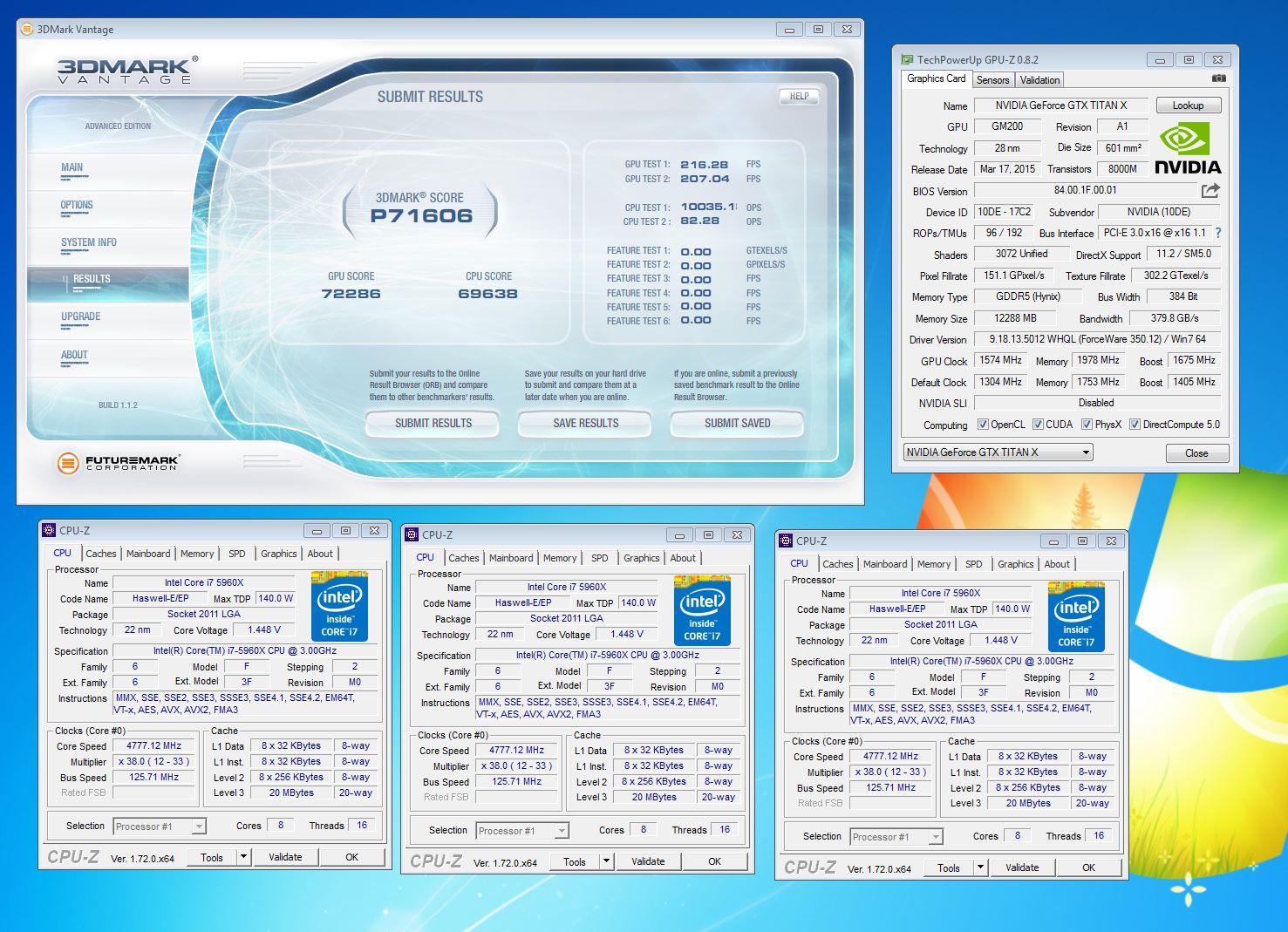This screenshot has height=932, width=1288.
Task: Click the BIOS version share/export icon
Action: pos(1210,190)
